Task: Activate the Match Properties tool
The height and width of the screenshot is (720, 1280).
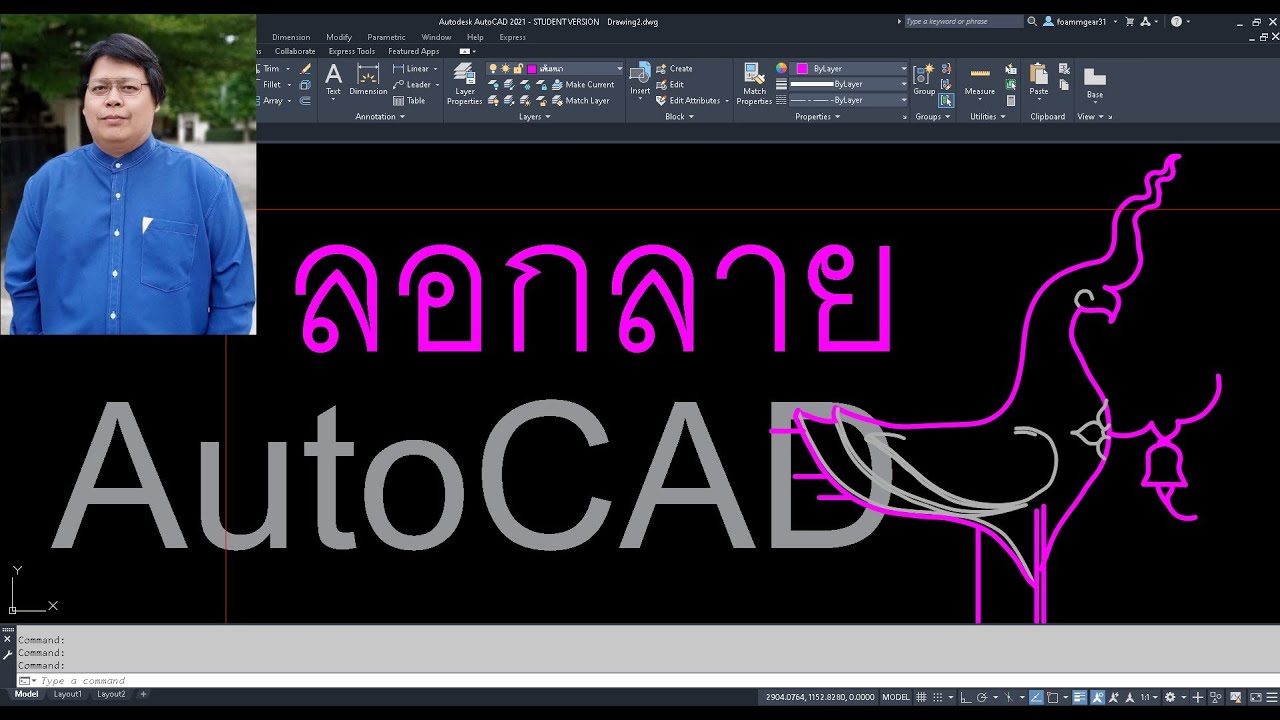Action: pos(754,83)
